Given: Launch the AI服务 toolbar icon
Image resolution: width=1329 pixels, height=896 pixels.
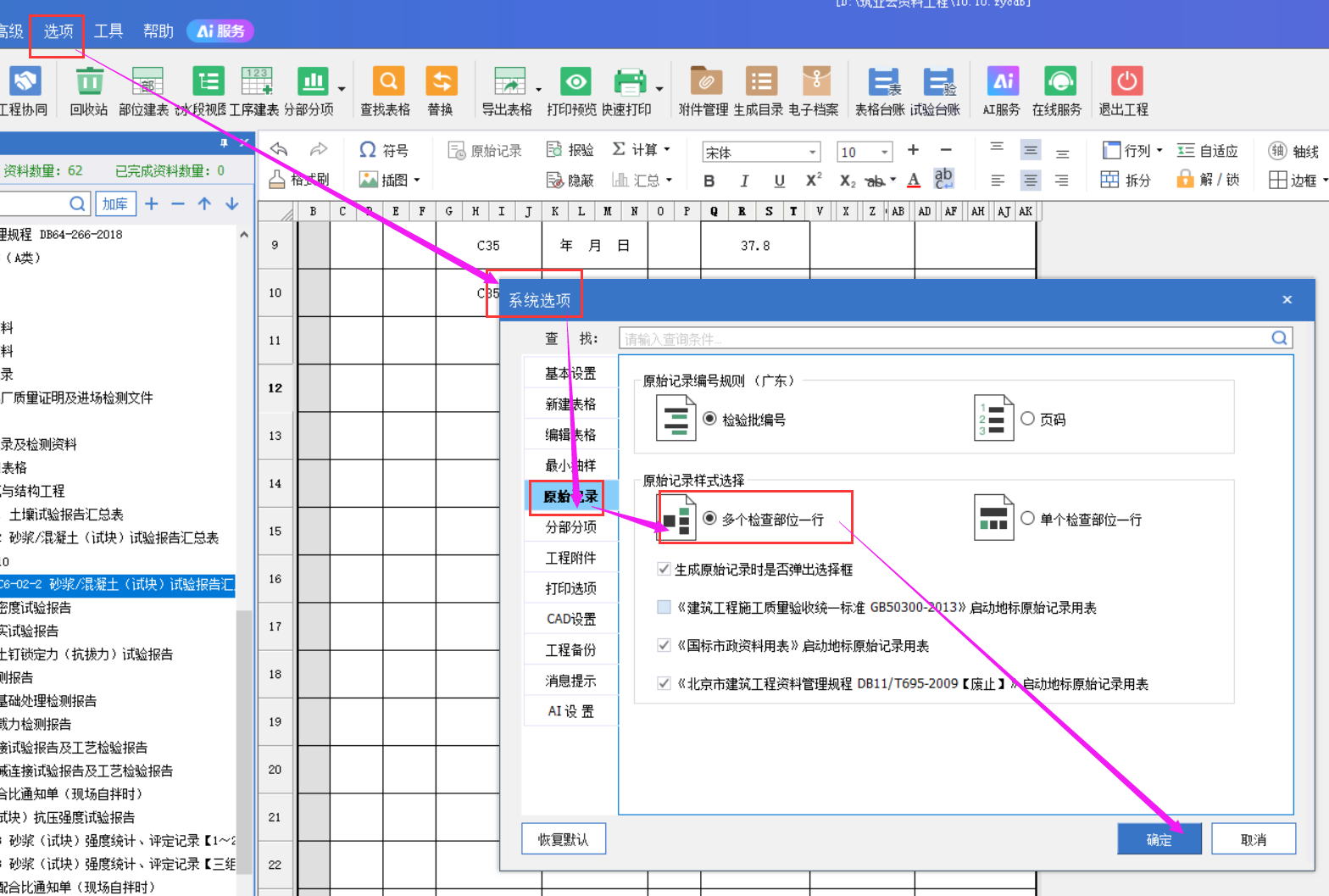Looking at the screenshot, I should [x=1003, y=82].
